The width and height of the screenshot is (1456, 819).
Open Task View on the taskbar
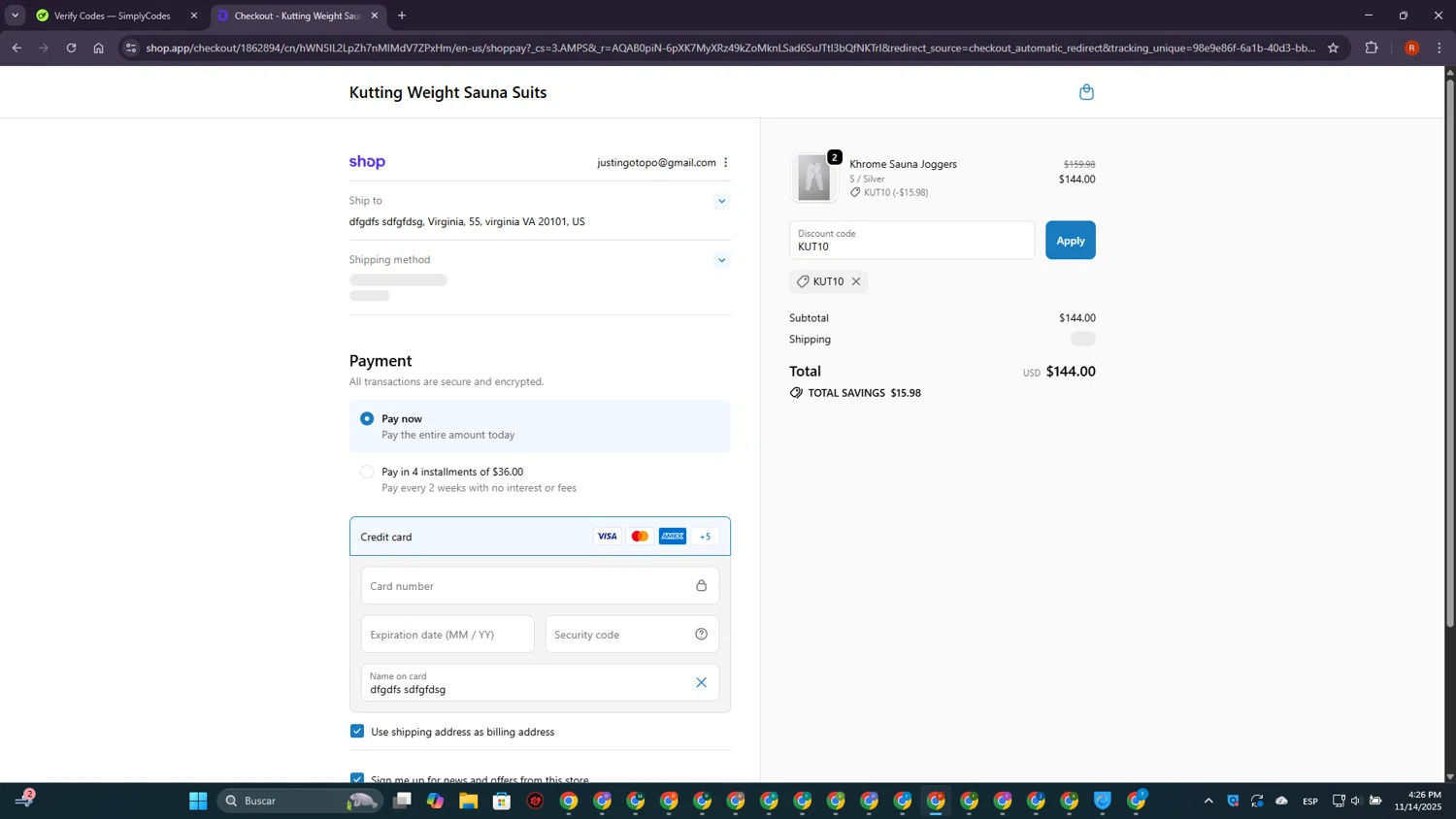point(402,801)
